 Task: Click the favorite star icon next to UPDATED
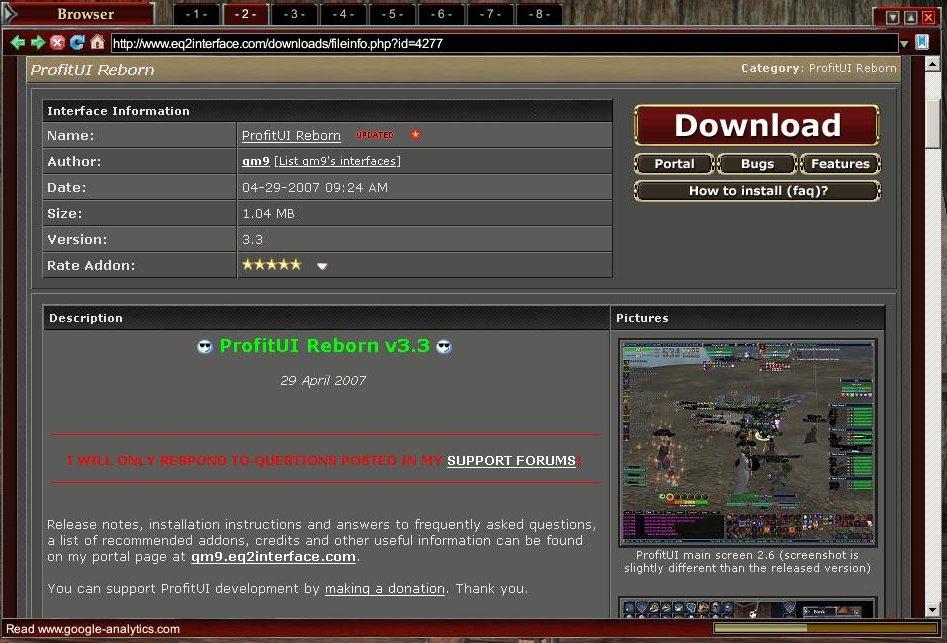[x=416, y=135]
